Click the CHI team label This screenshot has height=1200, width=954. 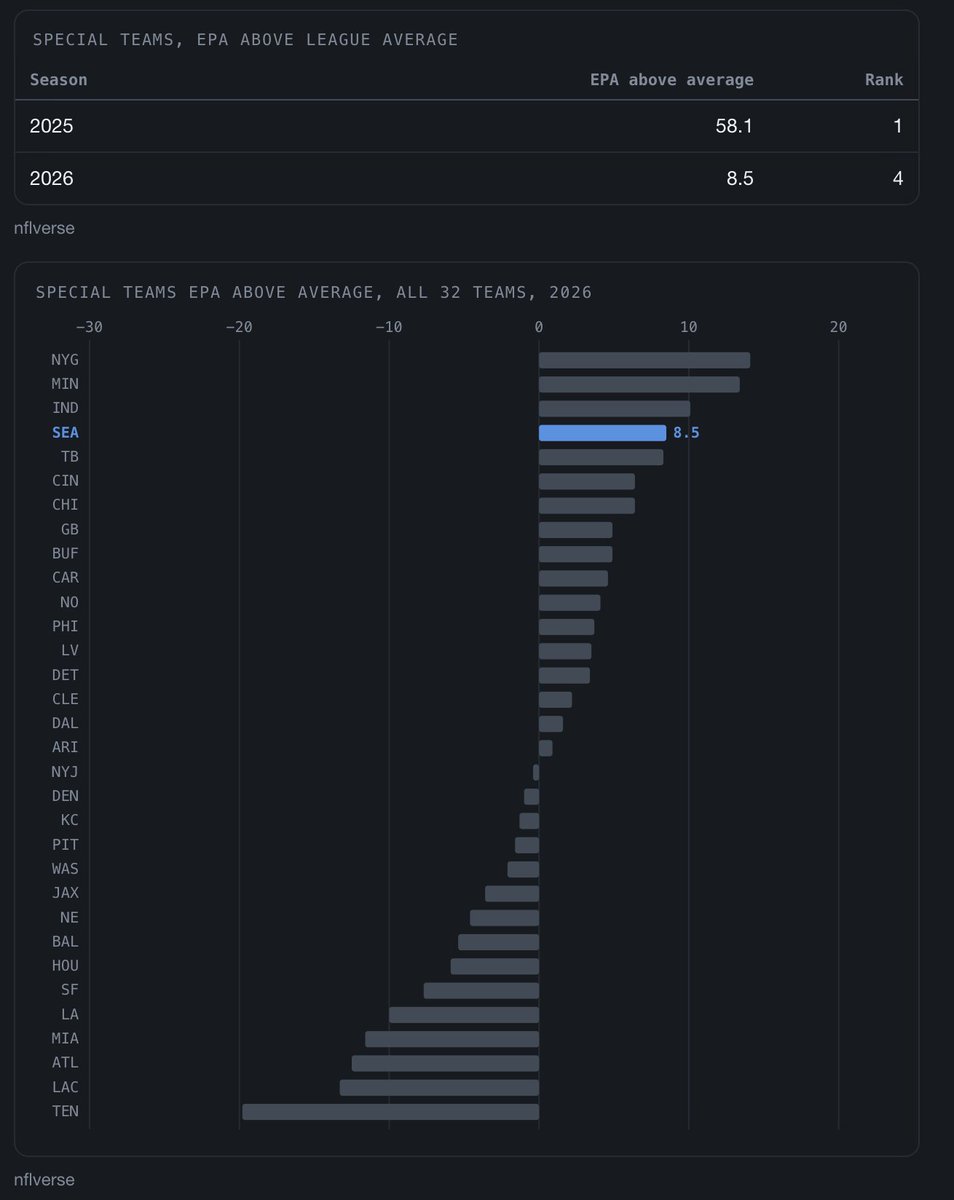click(65, 505)
